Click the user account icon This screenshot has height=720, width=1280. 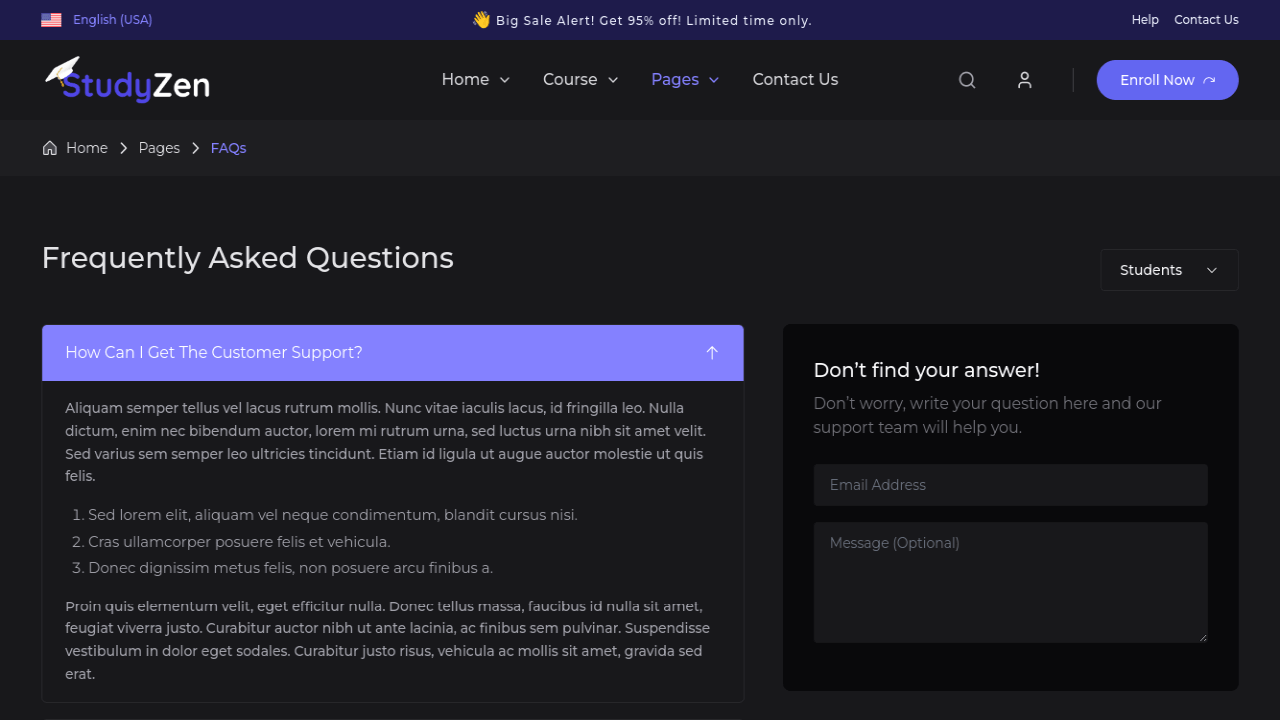pos(1024,80)
